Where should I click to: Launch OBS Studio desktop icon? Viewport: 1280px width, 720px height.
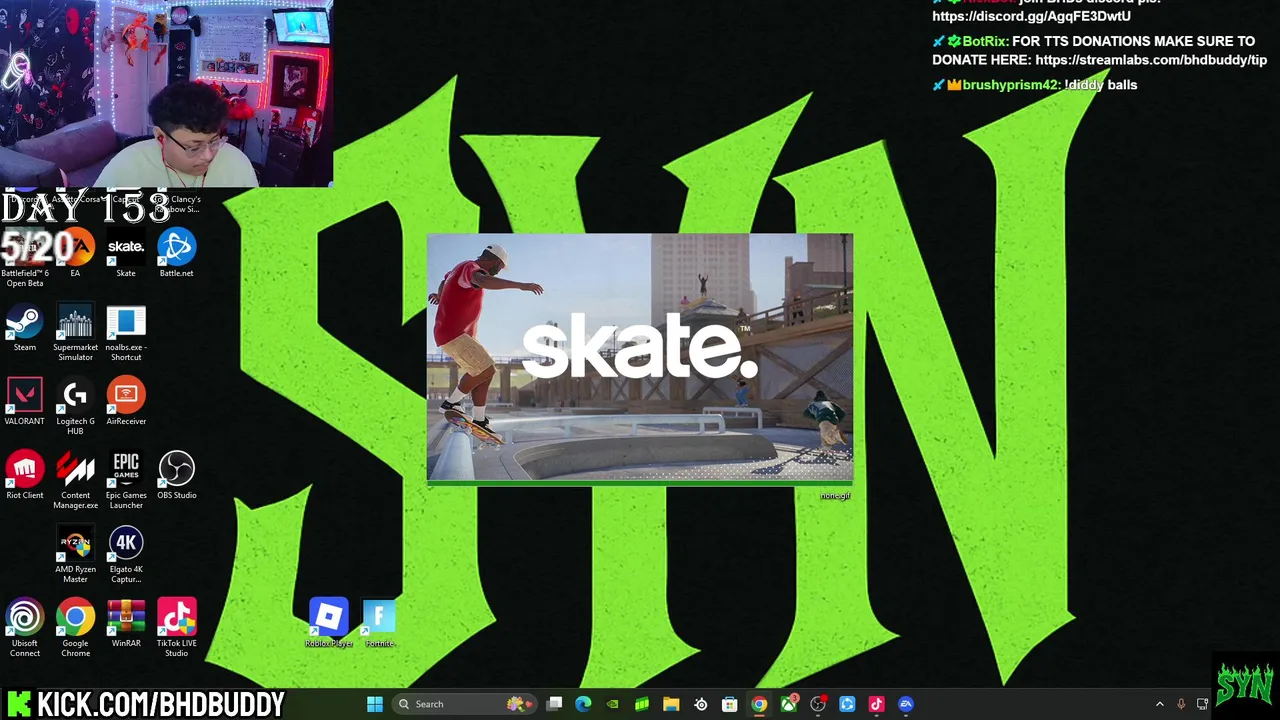[176, 476]
